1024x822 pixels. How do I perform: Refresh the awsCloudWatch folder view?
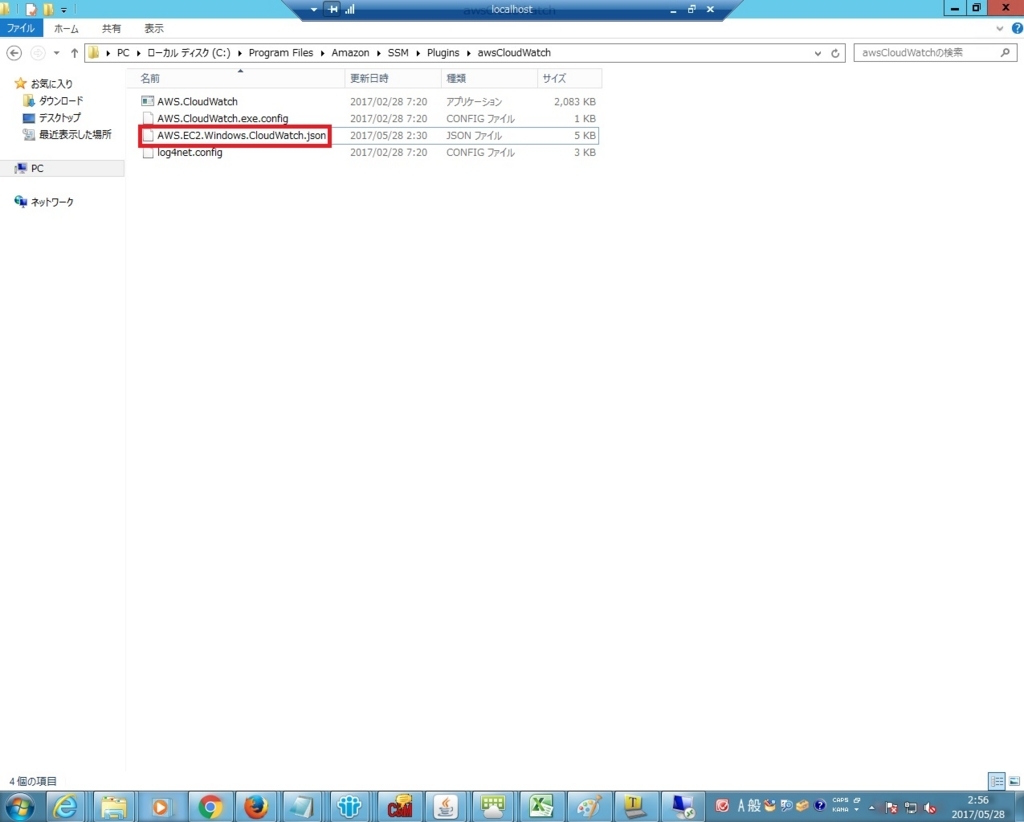coord(835,54)
